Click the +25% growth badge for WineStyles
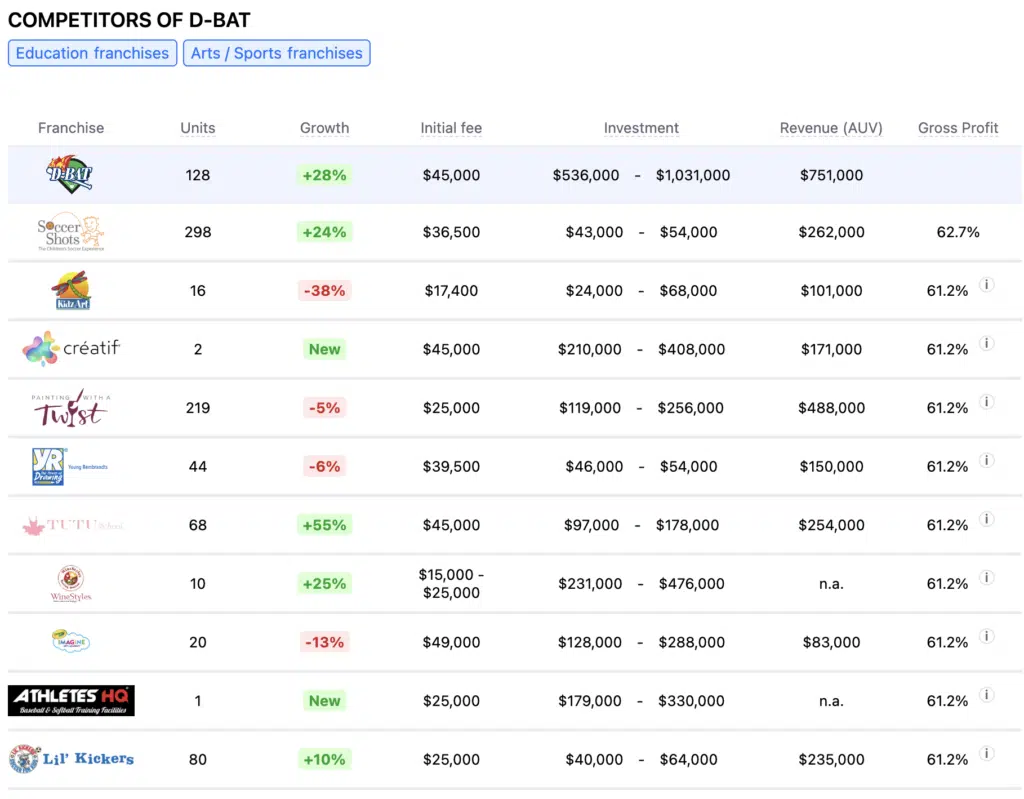The height and width of the screenshot is (799, 1024). click(x=325, y=583)
